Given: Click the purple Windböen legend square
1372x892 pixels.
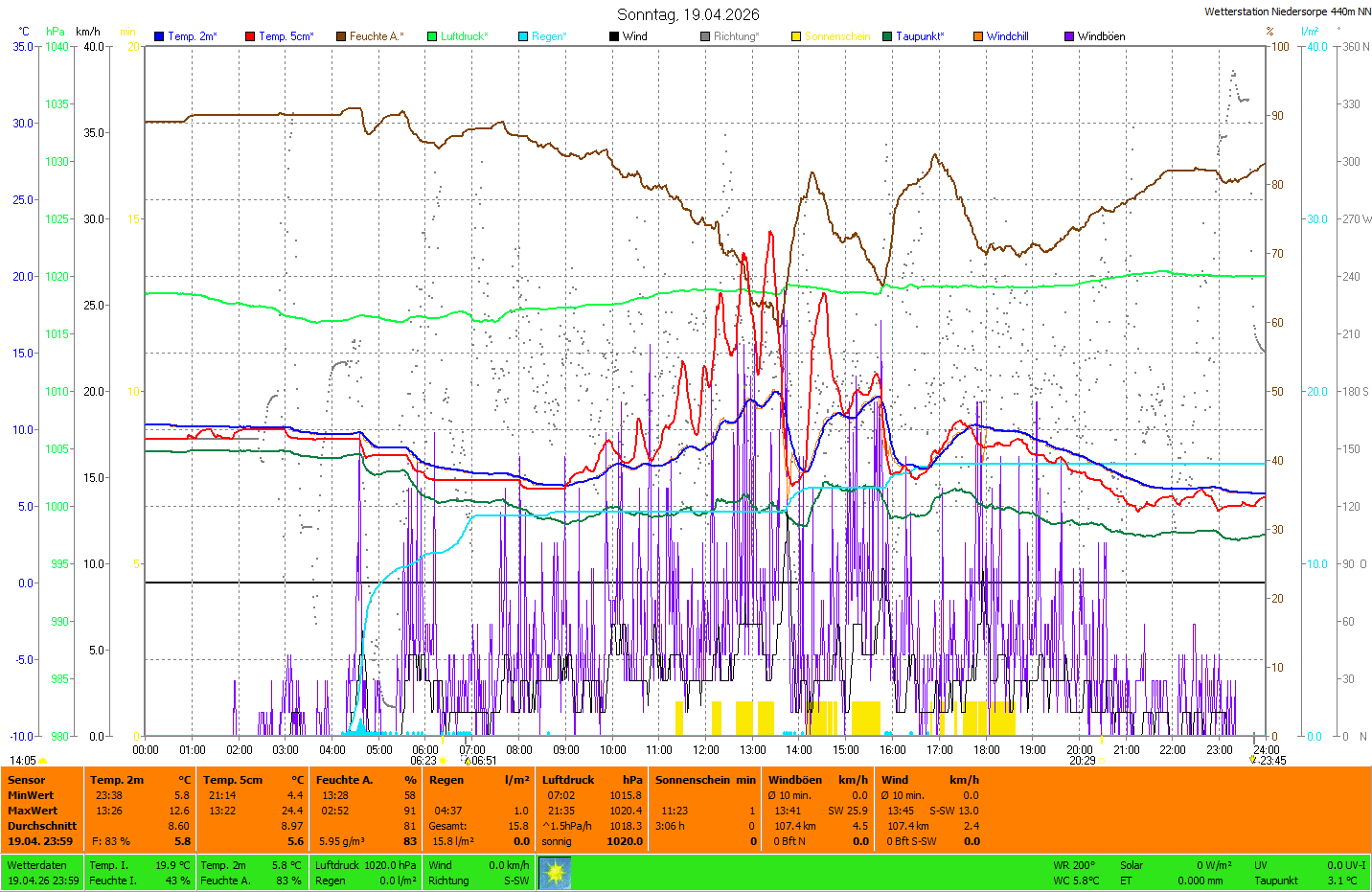Looking at the screenshot, I should 1069,36.
